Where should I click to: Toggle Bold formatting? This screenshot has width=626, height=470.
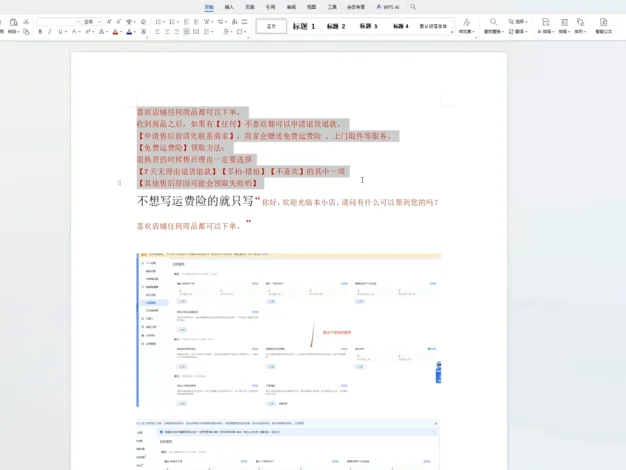[x=40, y=32]
